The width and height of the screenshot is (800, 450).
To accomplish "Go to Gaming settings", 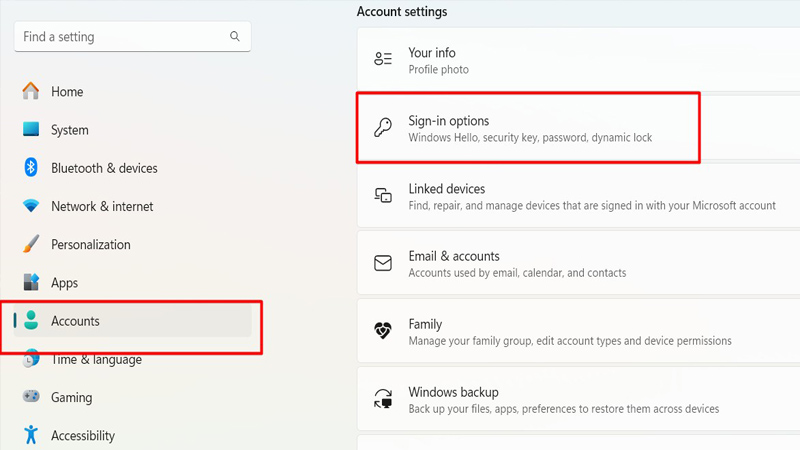I will click(x=133, y=397).
